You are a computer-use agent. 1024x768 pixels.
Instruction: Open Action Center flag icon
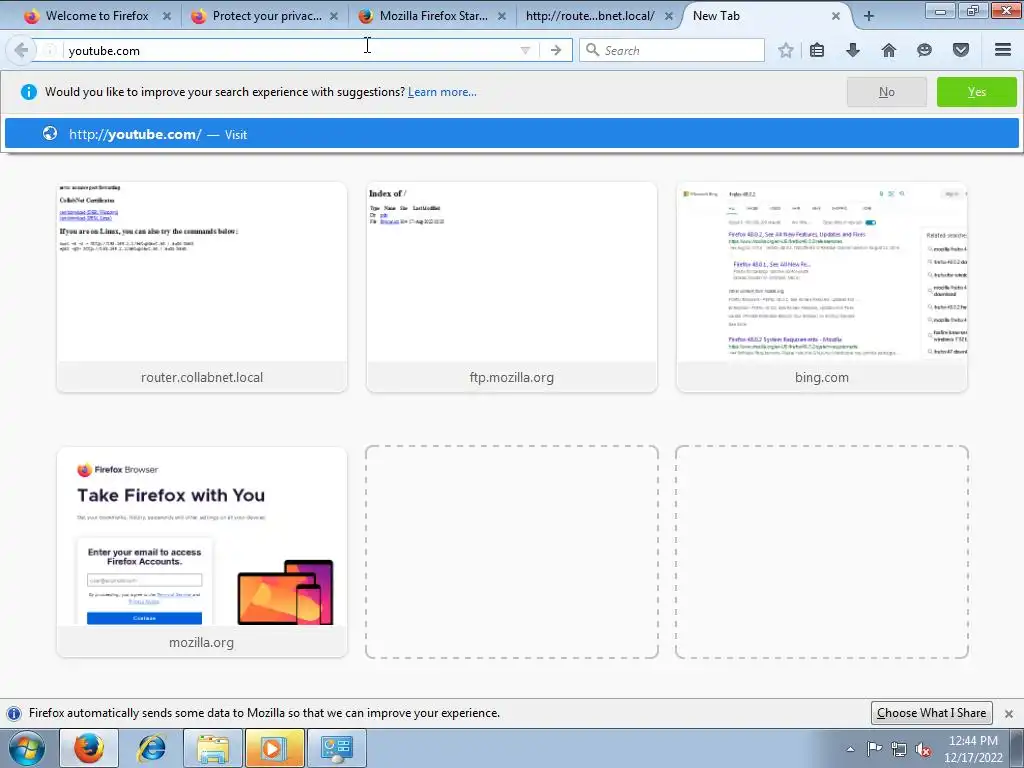(874, 749)
